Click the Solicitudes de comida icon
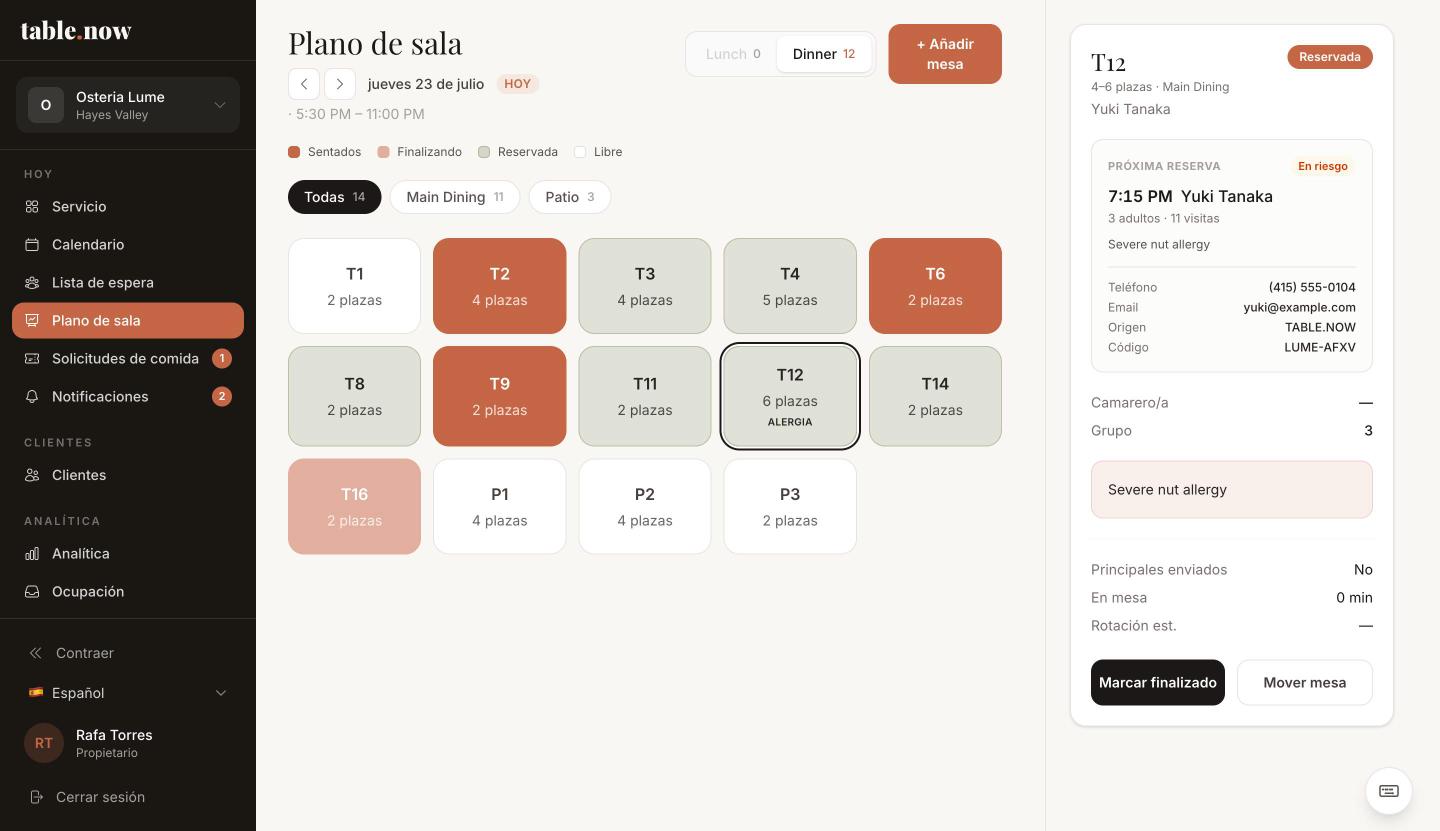The image size is (1440, 831). pos(32,359)
